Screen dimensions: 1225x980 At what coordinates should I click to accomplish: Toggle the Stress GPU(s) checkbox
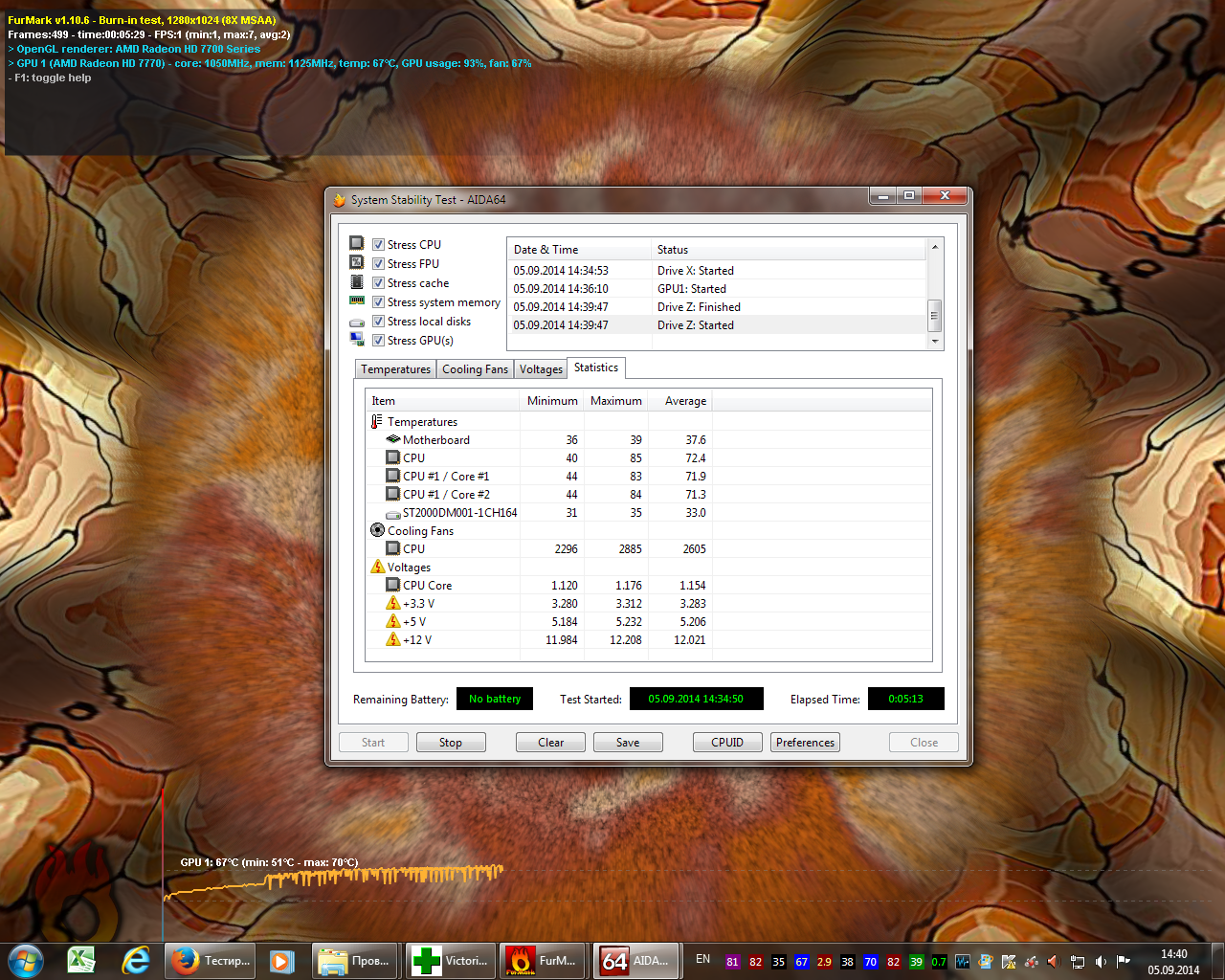379,341
